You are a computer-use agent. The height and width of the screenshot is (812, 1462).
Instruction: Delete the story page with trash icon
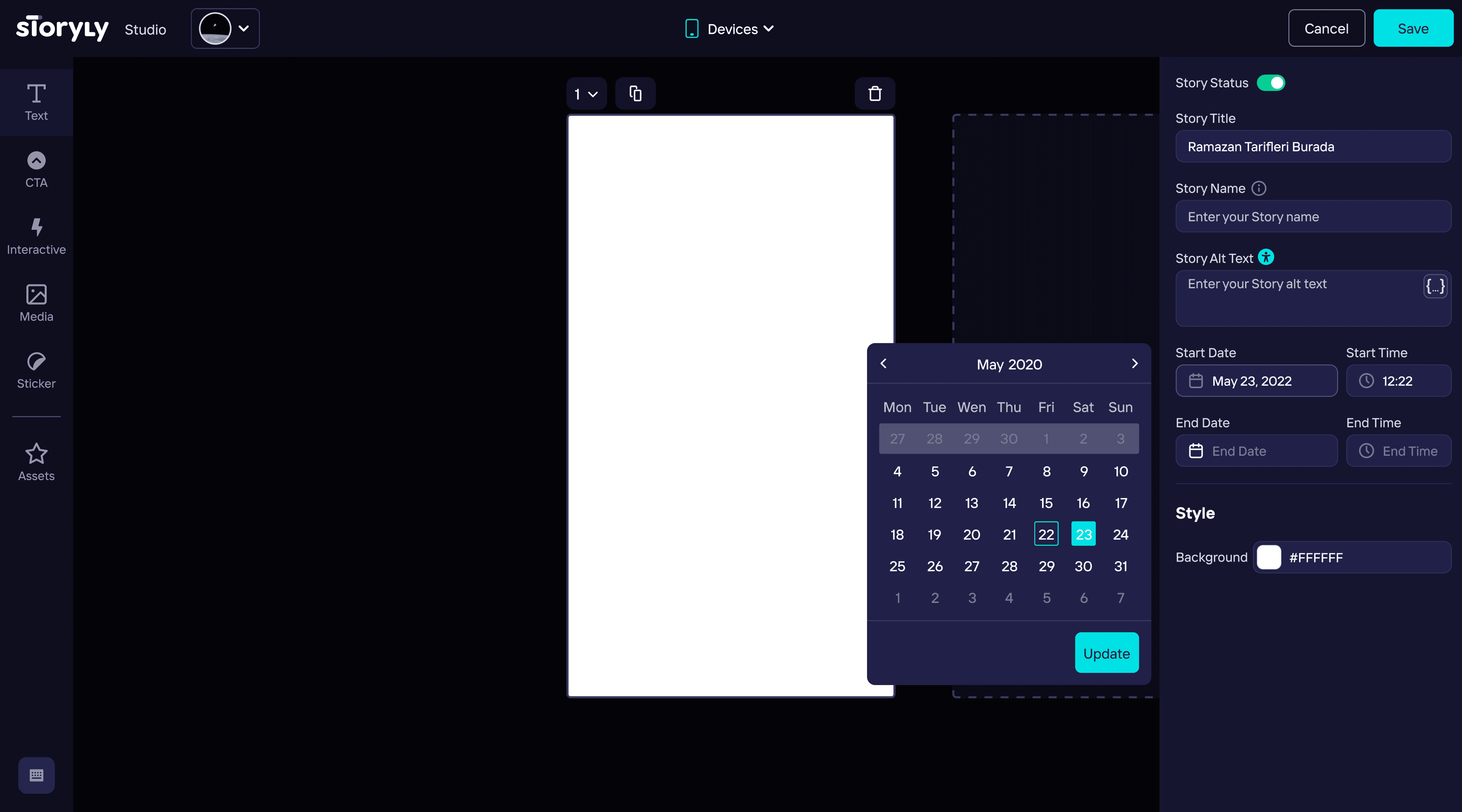click(875, 93)
